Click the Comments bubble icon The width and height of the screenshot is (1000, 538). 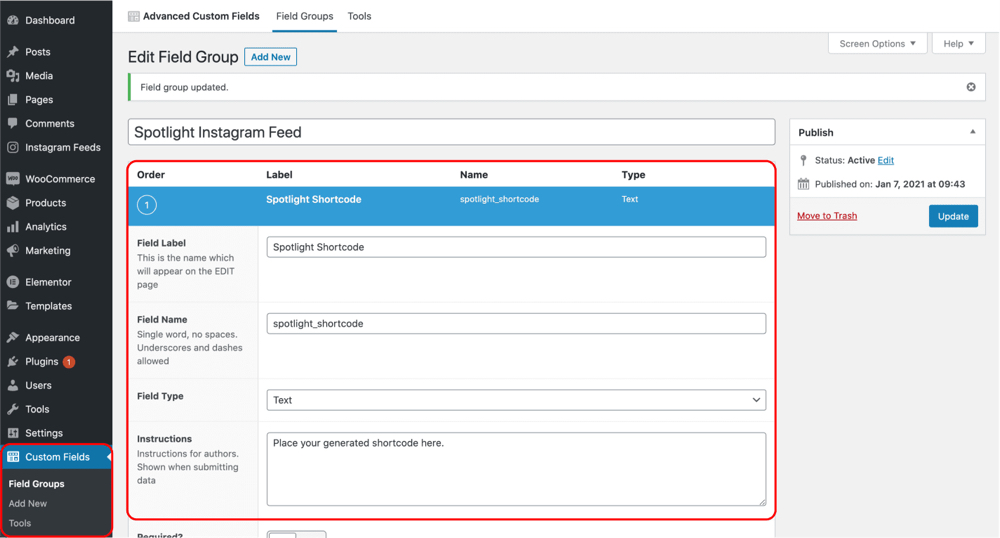13,123
